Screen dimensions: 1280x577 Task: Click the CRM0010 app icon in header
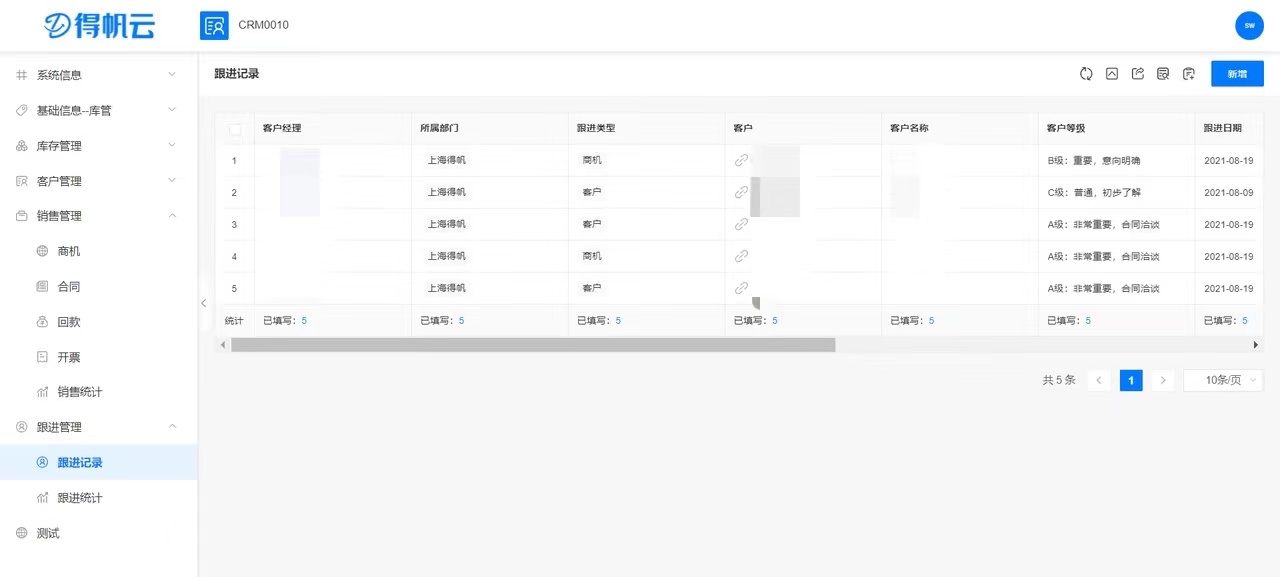[x=214, y=25]
